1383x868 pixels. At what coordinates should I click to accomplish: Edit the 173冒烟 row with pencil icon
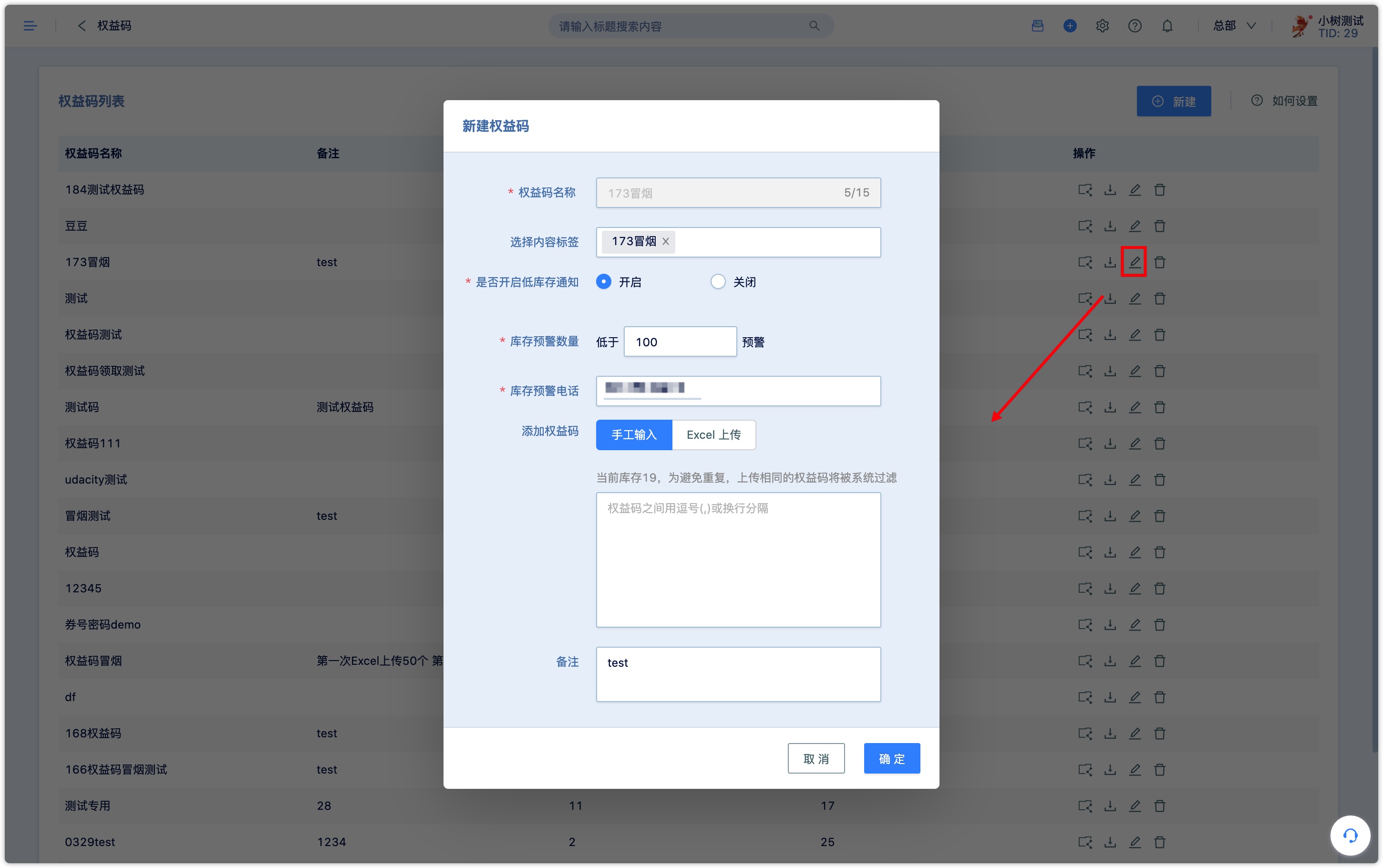click(x=1135, y=262)
